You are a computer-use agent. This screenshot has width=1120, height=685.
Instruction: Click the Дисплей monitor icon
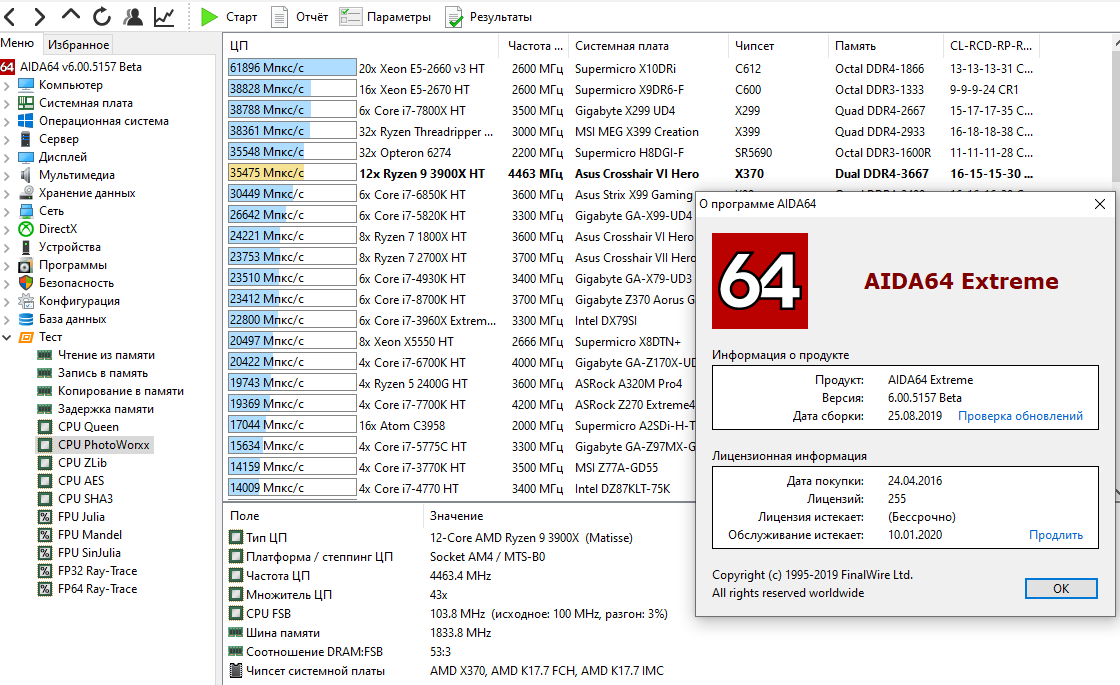tap(26, 156)
